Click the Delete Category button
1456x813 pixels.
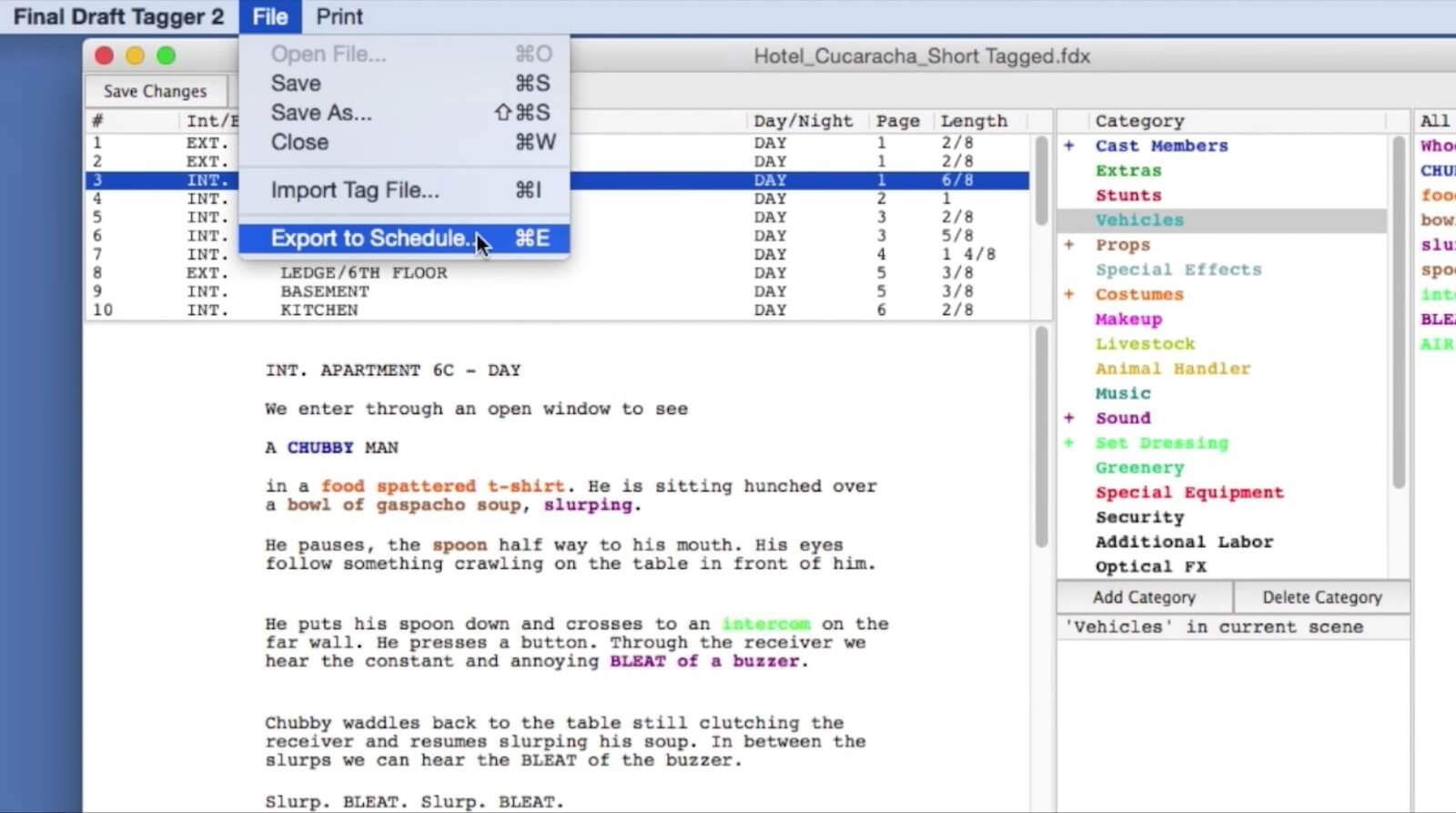pos(1322,597)
